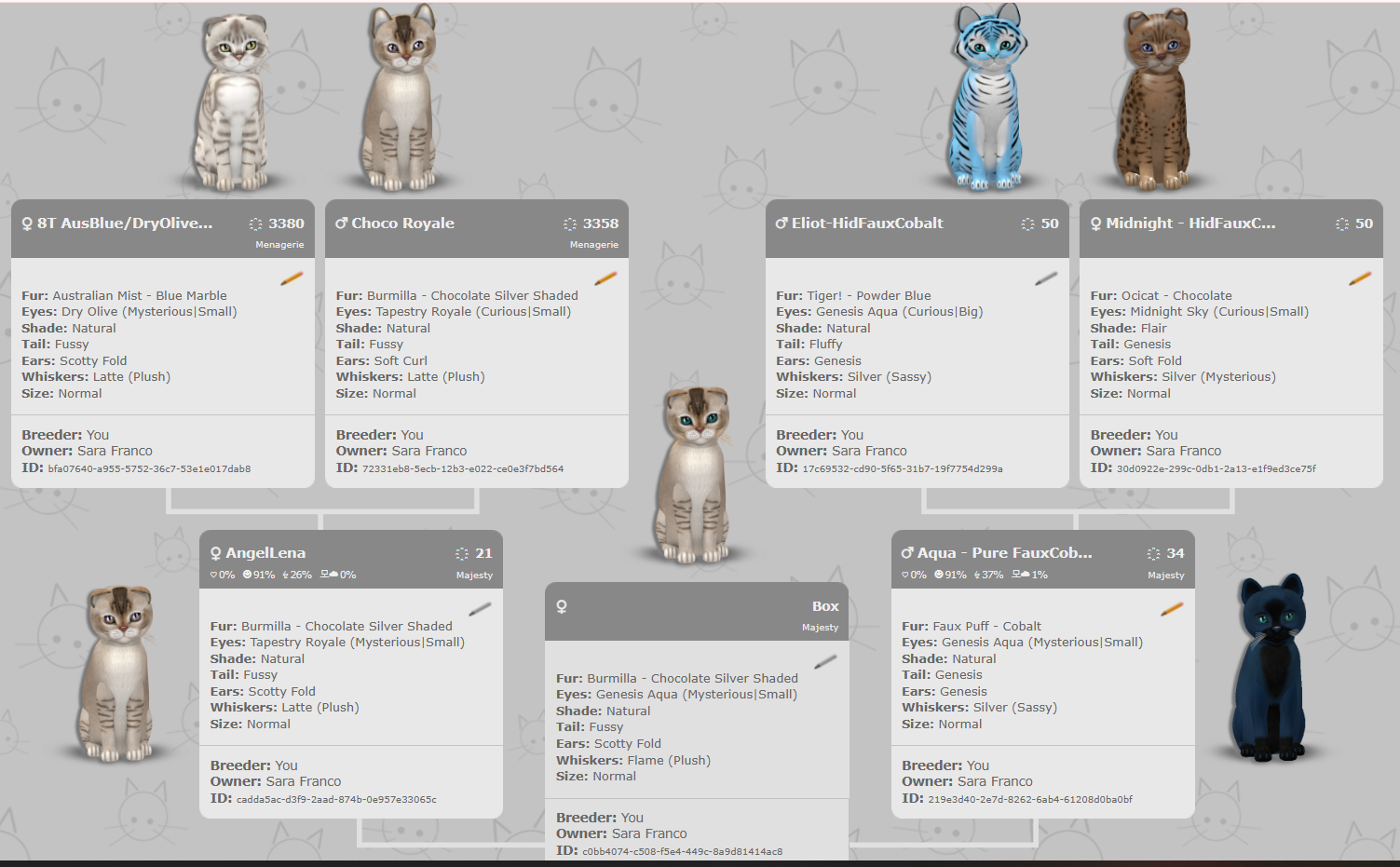Click the Majesty label on Box card
The height and width of the screenshot is (867, 1400).
click(820, 628)
